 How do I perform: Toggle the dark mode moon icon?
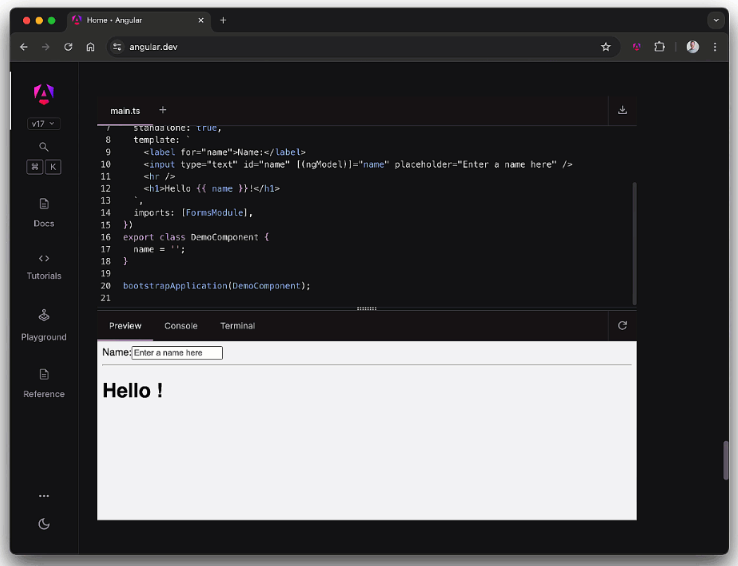[44, 524]
